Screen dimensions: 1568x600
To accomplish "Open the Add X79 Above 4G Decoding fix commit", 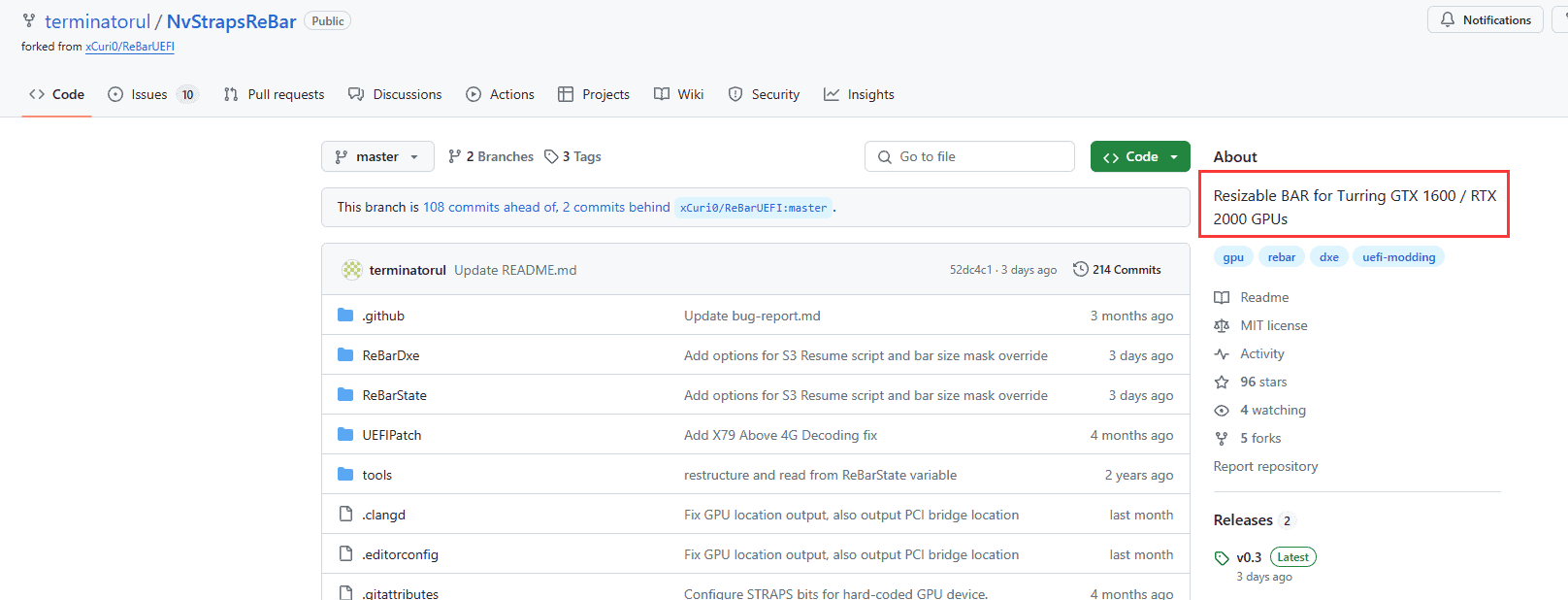I will 780,435.
